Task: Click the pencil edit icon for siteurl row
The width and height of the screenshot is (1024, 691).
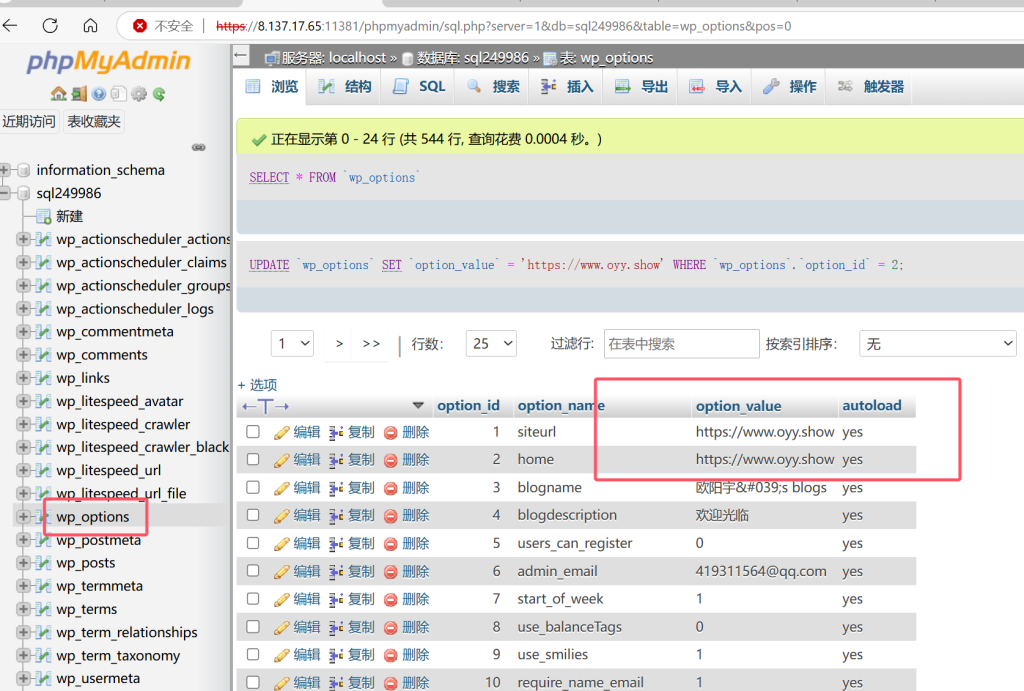Action: click(x=281, y=432)
